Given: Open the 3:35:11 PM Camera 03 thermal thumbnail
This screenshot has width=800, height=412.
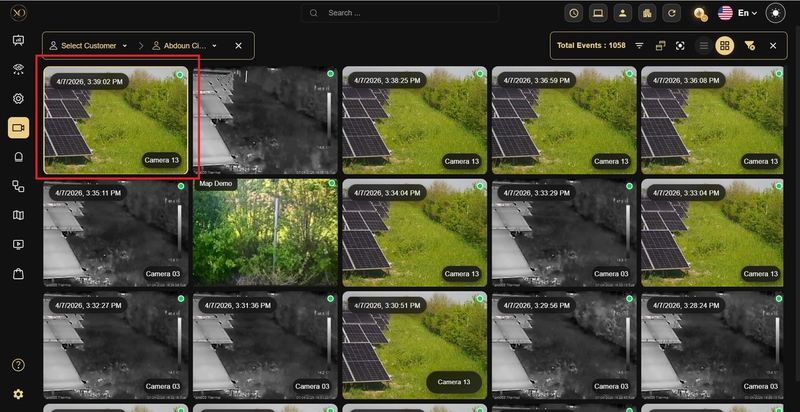Looking at the screenshot, I should [x=116, y=233].
